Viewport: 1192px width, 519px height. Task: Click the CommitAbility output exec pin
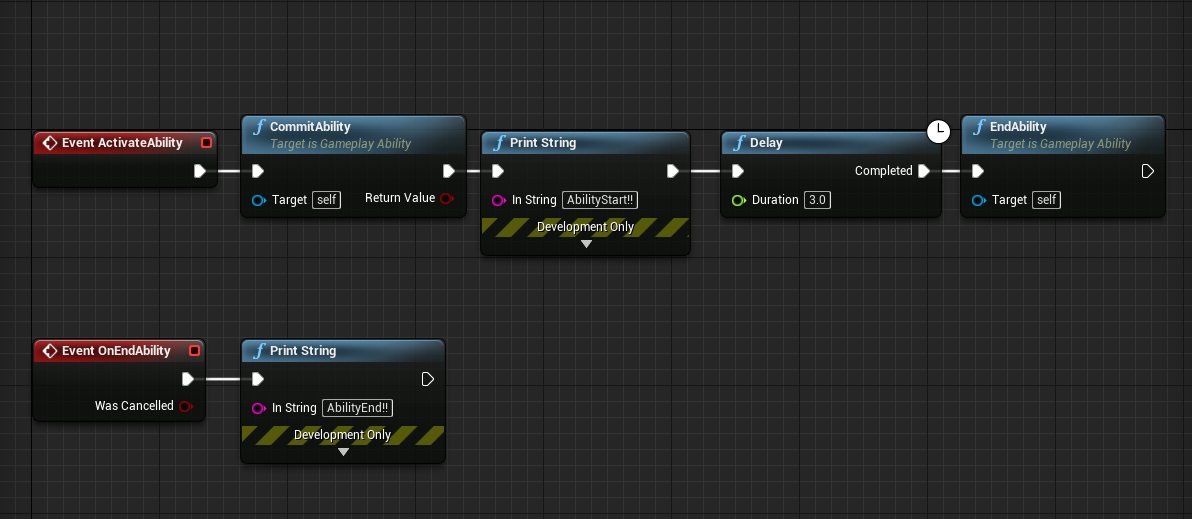tap(449, 171)
